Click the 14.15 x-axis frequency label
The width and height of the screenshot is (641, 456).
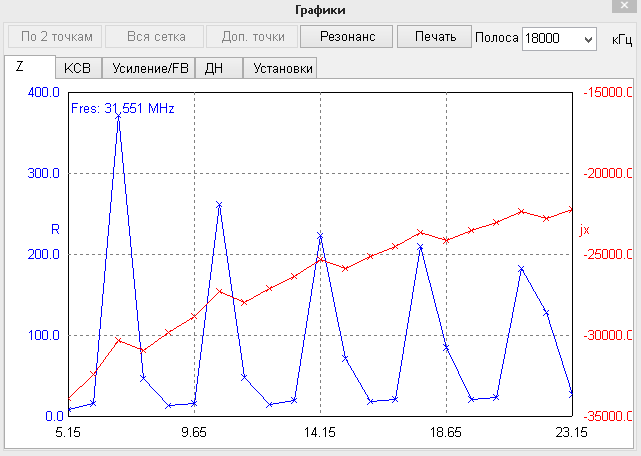pyautogui.click(x=320, y=433)
